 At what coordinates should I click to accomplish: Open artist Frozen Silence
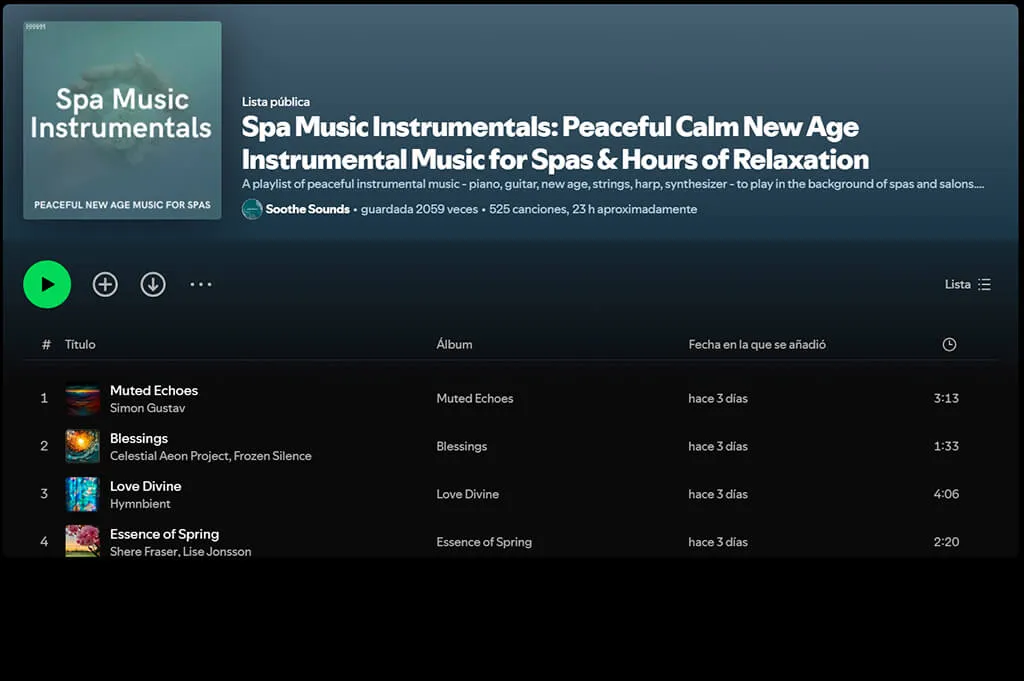tap(272, 456)
